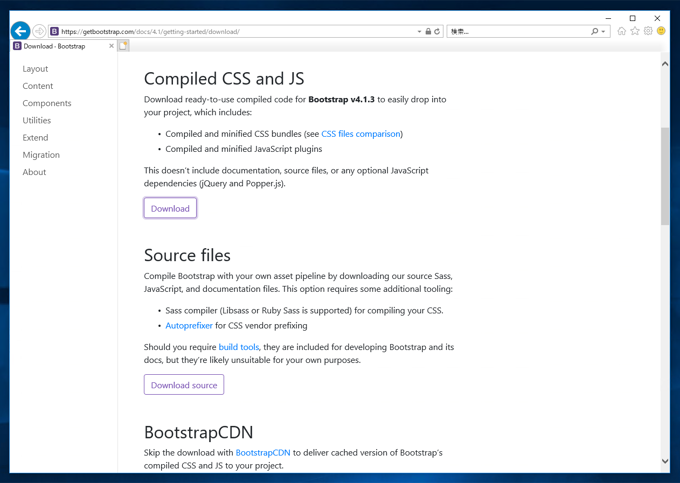Follow the BootstrapCDN link

[263, 453]
